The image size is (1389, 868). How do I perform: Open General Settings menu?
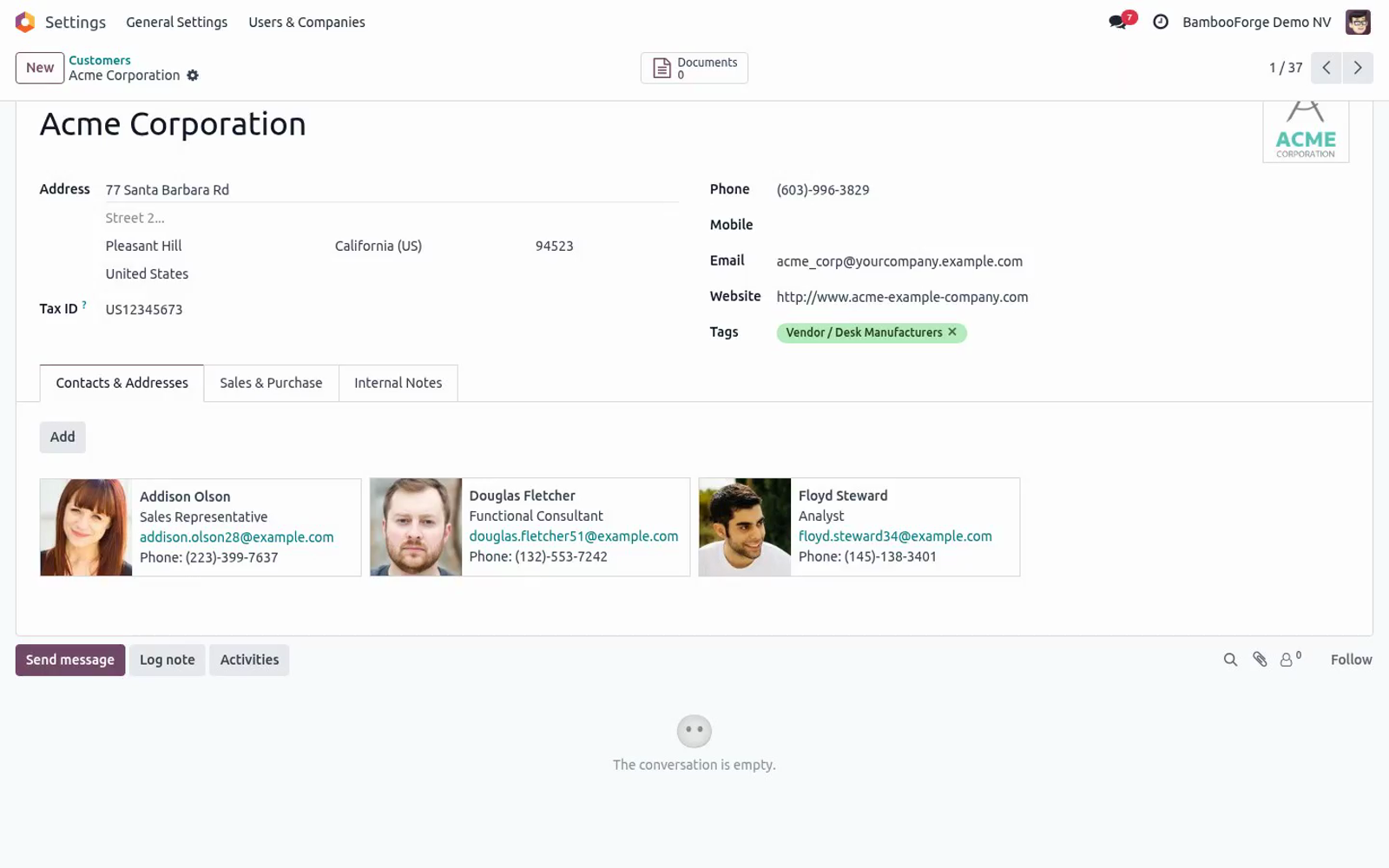tap(176, 22)
